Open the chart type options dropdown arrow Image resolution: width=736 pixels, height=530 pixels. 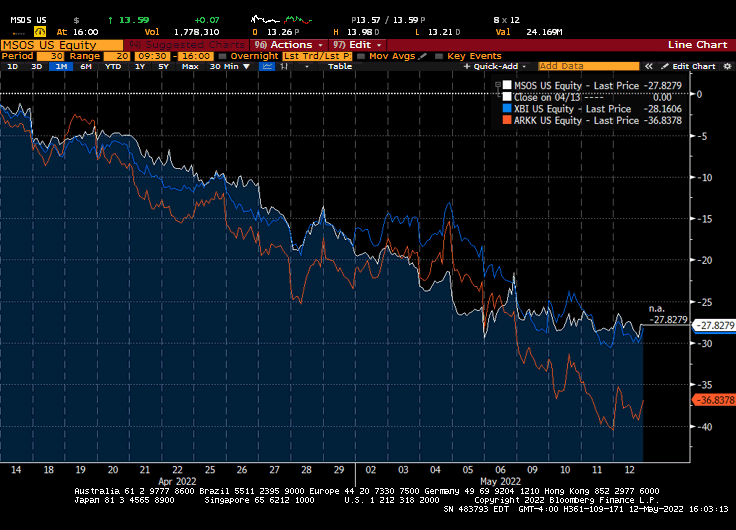tap(307, 67)
